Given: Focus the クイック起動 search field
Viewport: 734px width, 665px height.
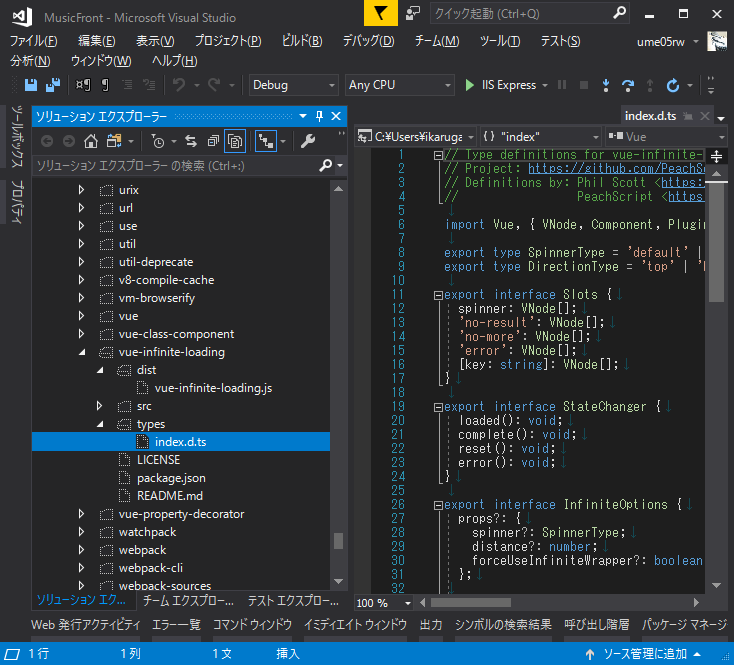Looking at the screenshot, I should (x=522, y=14).
